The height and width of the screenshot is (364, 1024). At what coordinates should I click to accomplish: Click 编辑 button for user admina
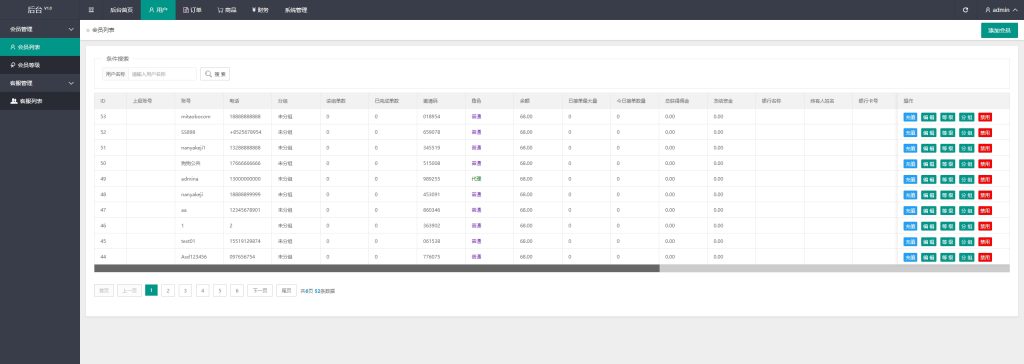pyautogui.click(x=929, y=179)
